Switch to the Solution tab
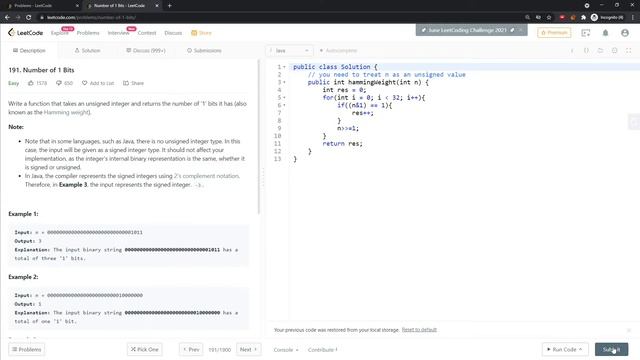The width and height of the screenshot is (640, 360). coord(87,51)
